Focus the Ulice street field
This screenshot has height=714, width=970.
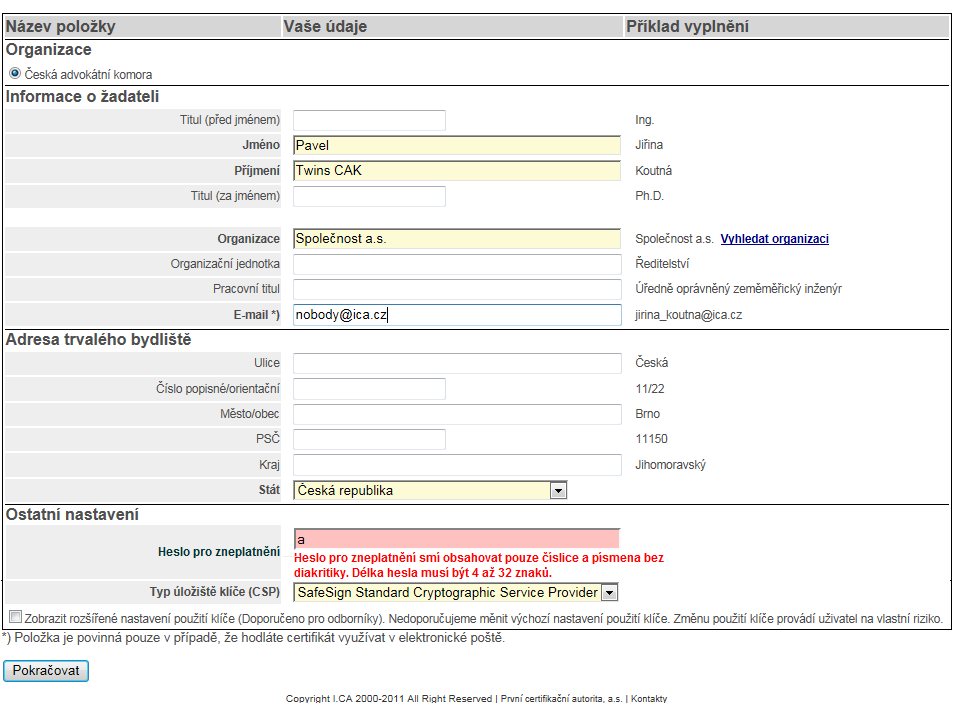coord(457,363)
